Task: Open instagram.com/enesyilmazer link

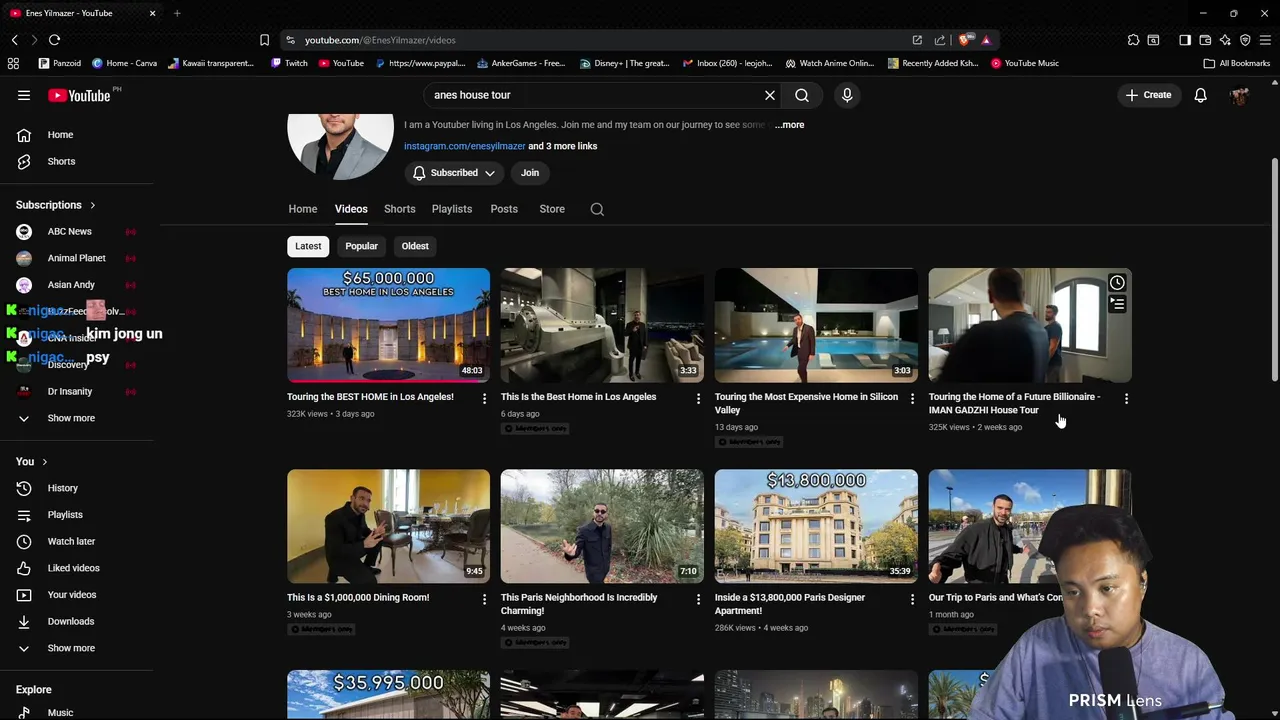Action: coord(465,146)
